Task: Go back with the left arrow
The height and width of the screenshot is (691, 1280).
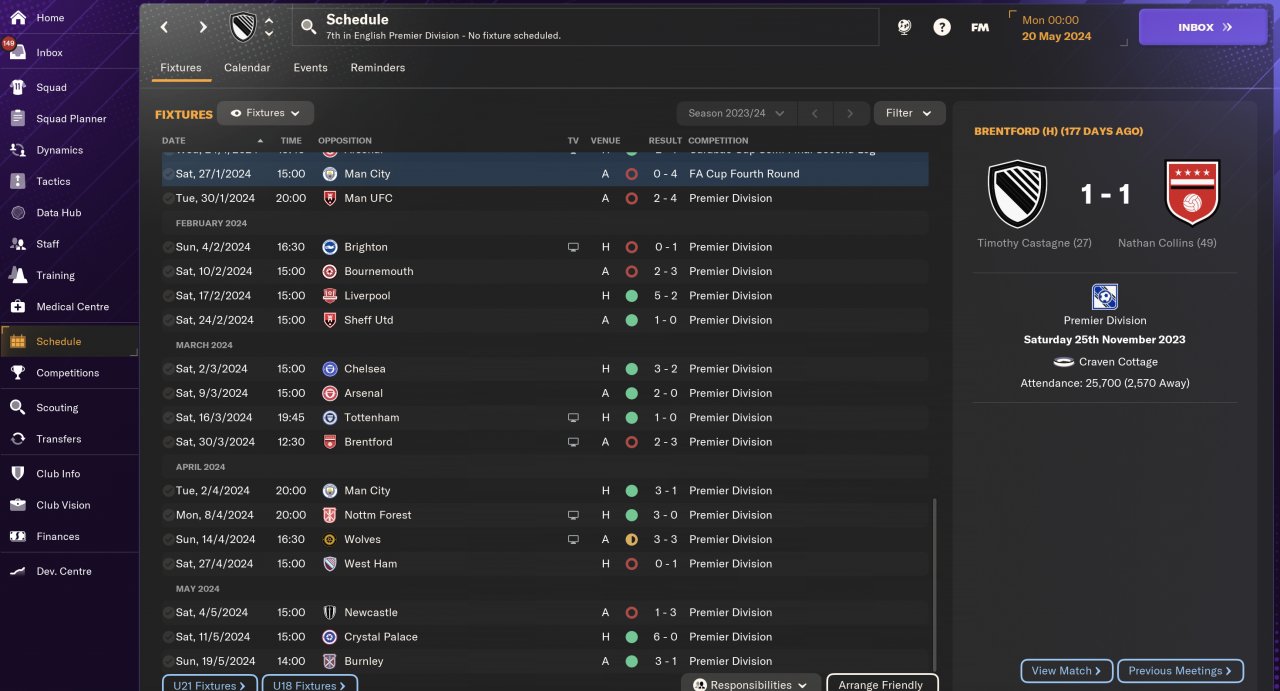Action: [165, 27]
